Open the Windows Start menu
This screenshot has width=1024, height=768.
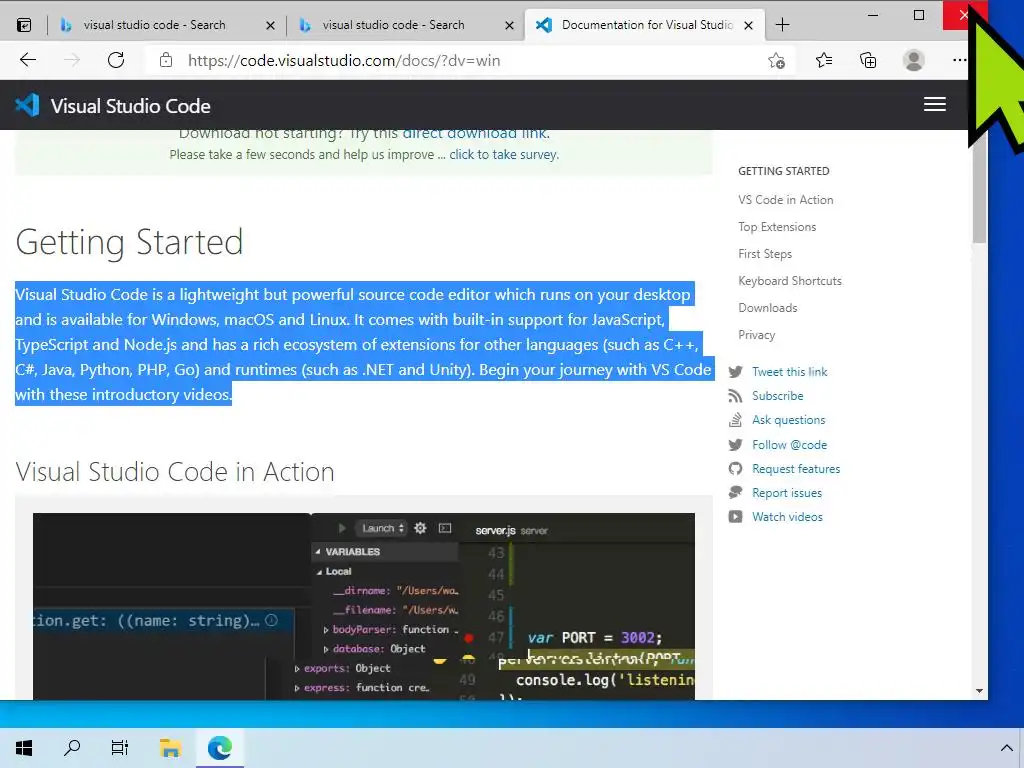pyautogui.click(x=24, y=748)
